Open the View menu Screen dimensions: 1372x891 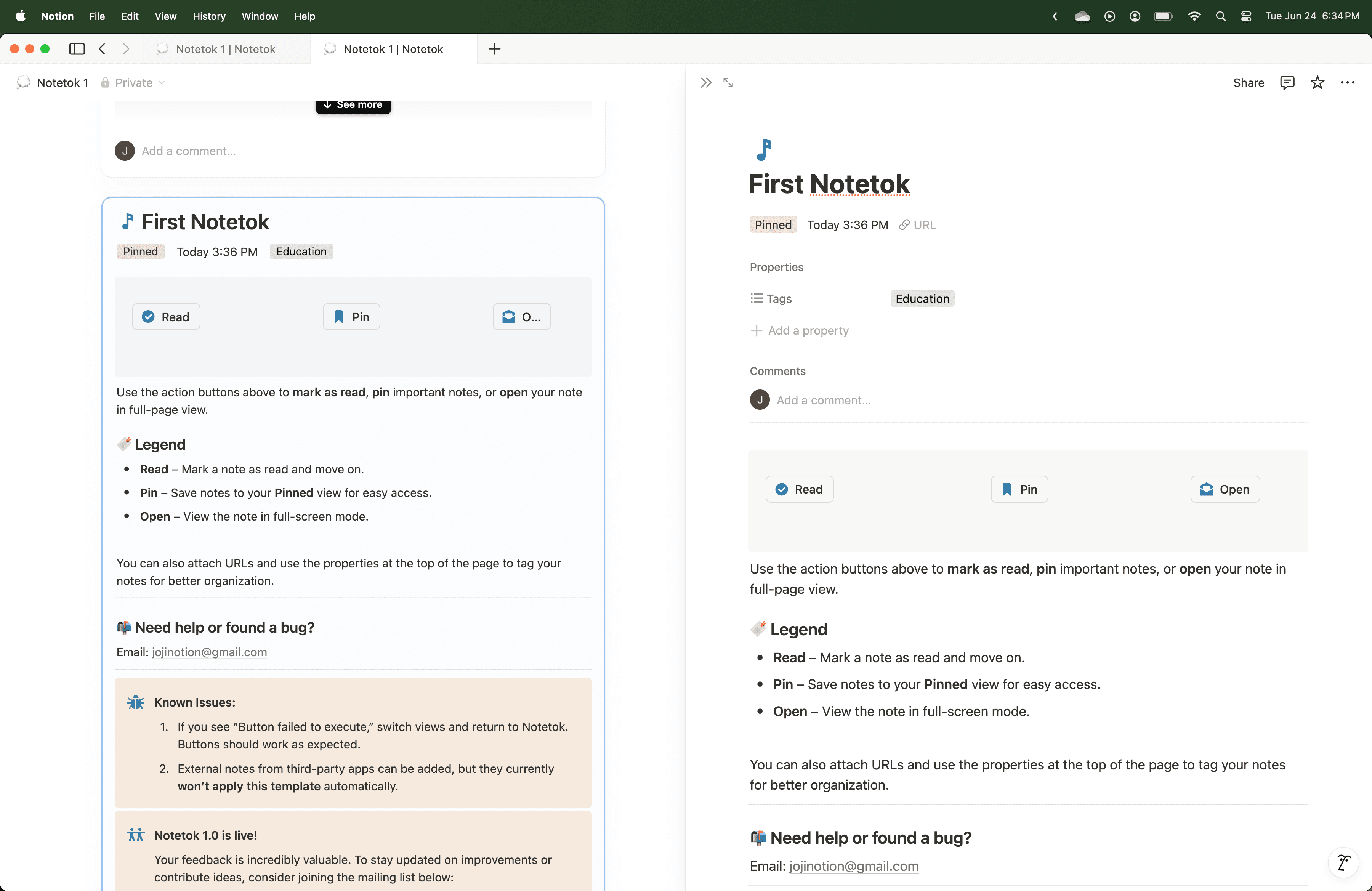pos(165,16)
